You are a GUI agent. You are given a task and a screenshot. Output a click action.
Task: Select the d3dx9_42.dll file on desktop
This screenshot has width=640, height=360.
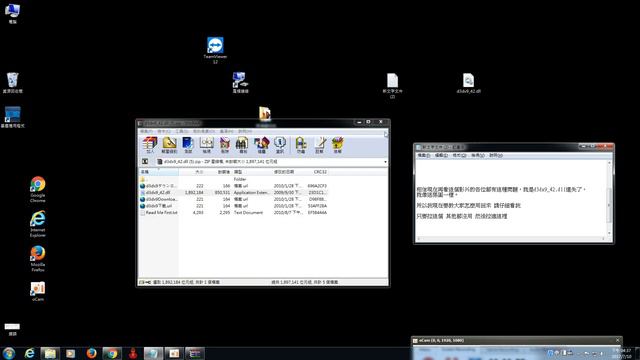click(469, 83)
